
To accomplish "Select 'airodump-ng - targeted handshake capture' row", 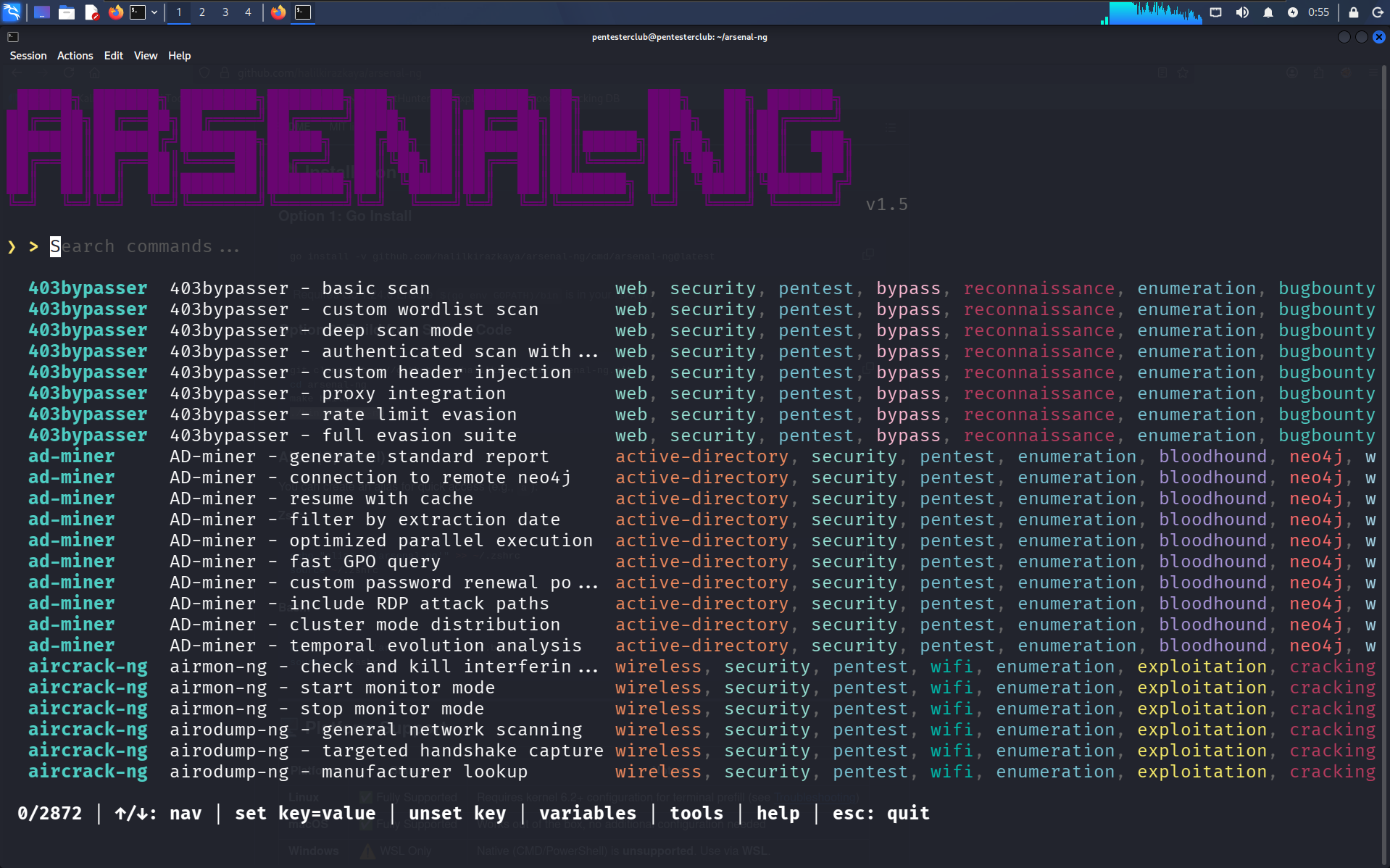I will pyautogui.click(x=702, y=751).
